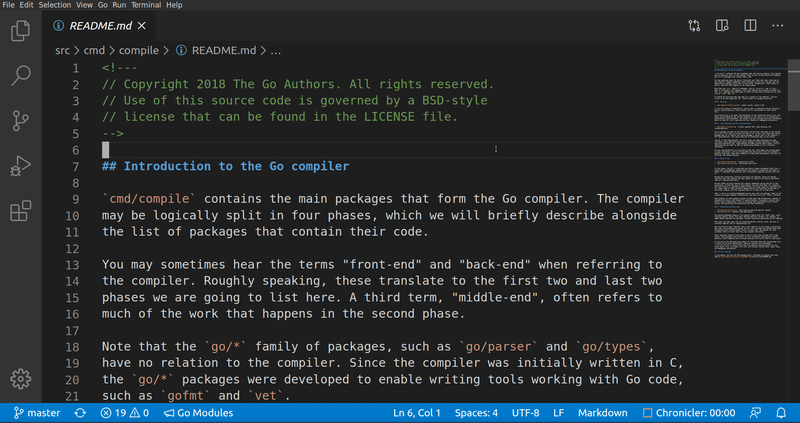Click Go Modules in the status bar
The image size is (800, 423).
tap(198, 412)
